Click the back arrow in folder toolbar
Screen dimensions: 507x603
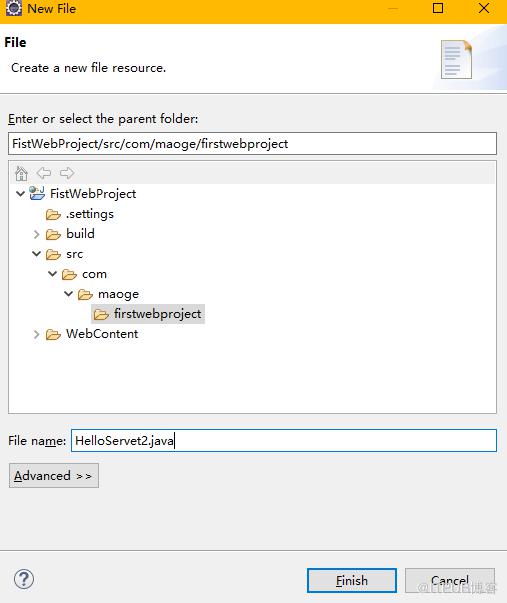pos(44,173)
